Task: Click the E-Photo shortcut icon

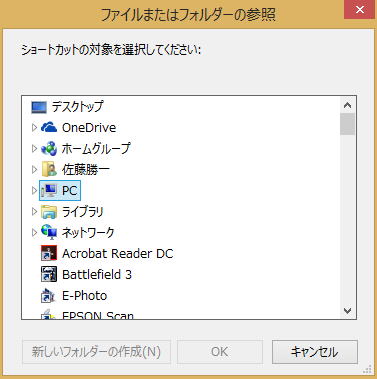Action: pos(48,296)
